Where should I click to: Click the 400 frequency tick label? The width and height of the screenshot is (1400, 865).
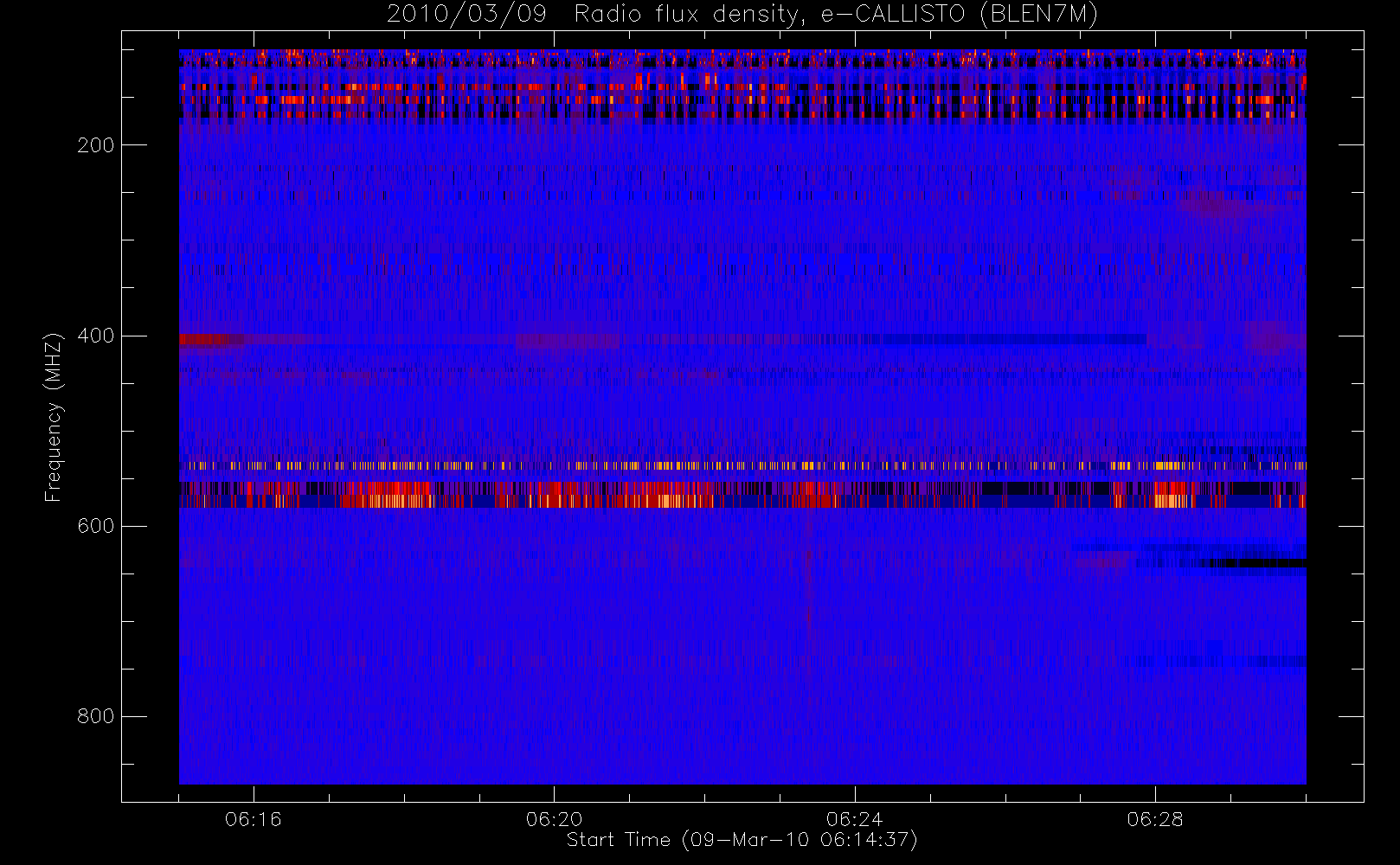(96, 336)
